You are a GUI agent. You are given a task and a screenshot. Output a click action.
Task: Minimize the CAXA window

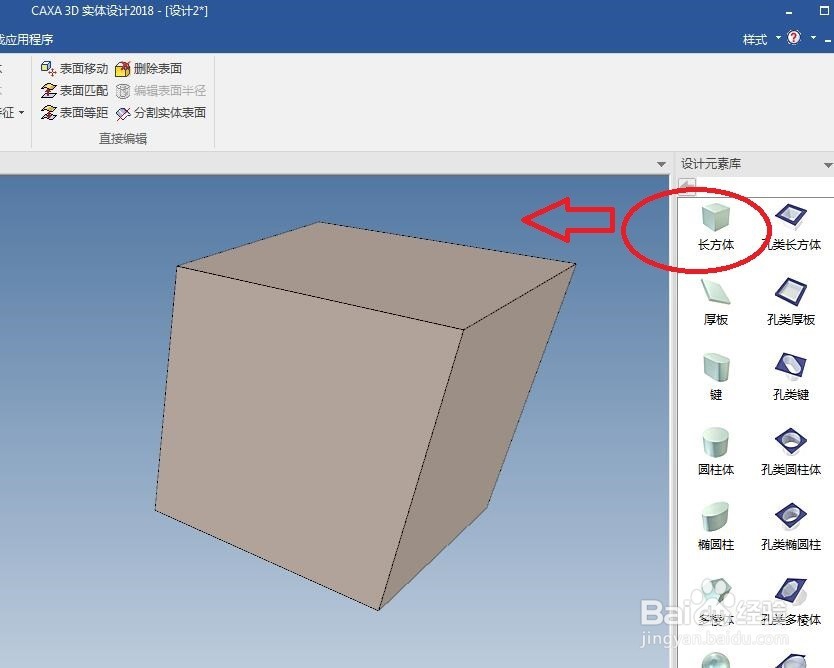tap(789, 12)
